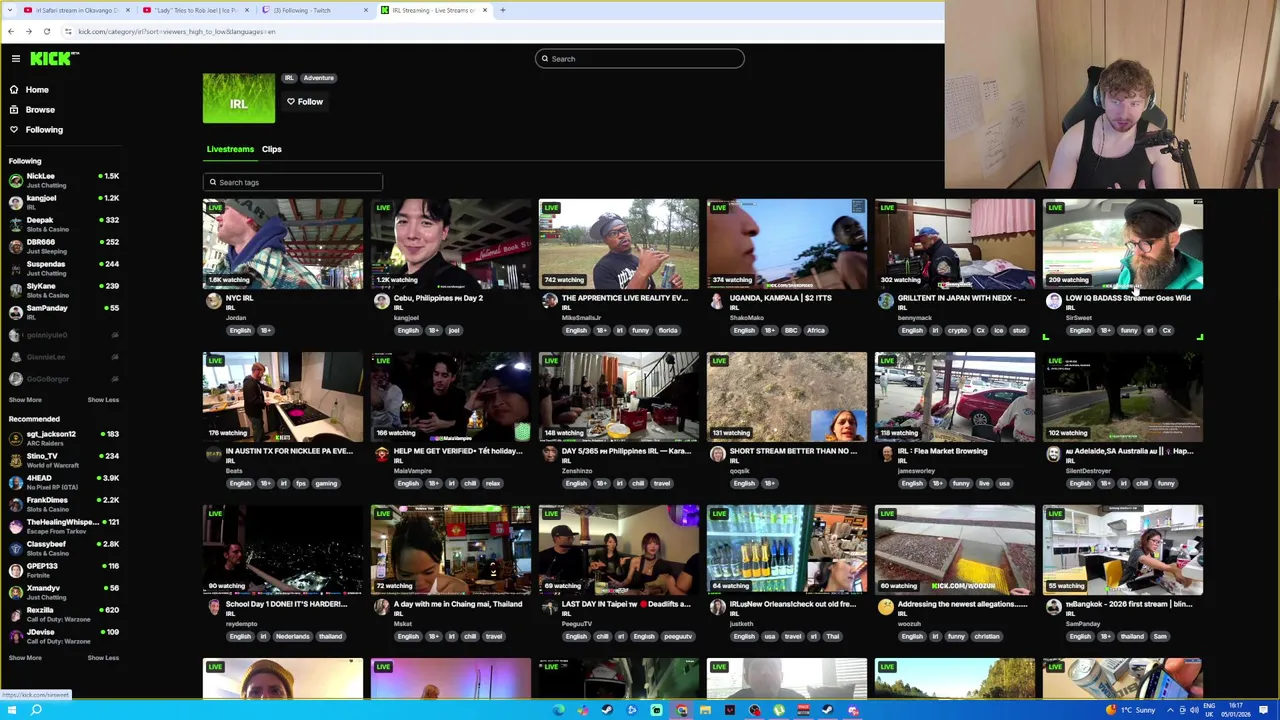Select the Livestreams tab
The width and height of the screenshot is (1280, 720).
(230, 149)
